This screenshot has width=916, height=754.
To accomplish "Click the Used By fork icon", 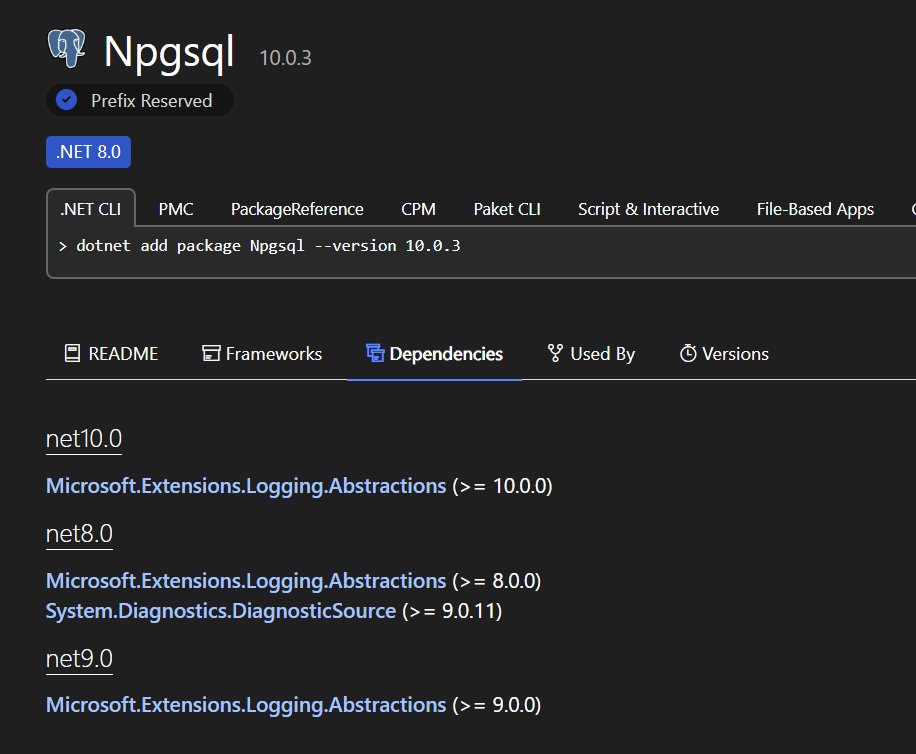I will coord(555,353).
